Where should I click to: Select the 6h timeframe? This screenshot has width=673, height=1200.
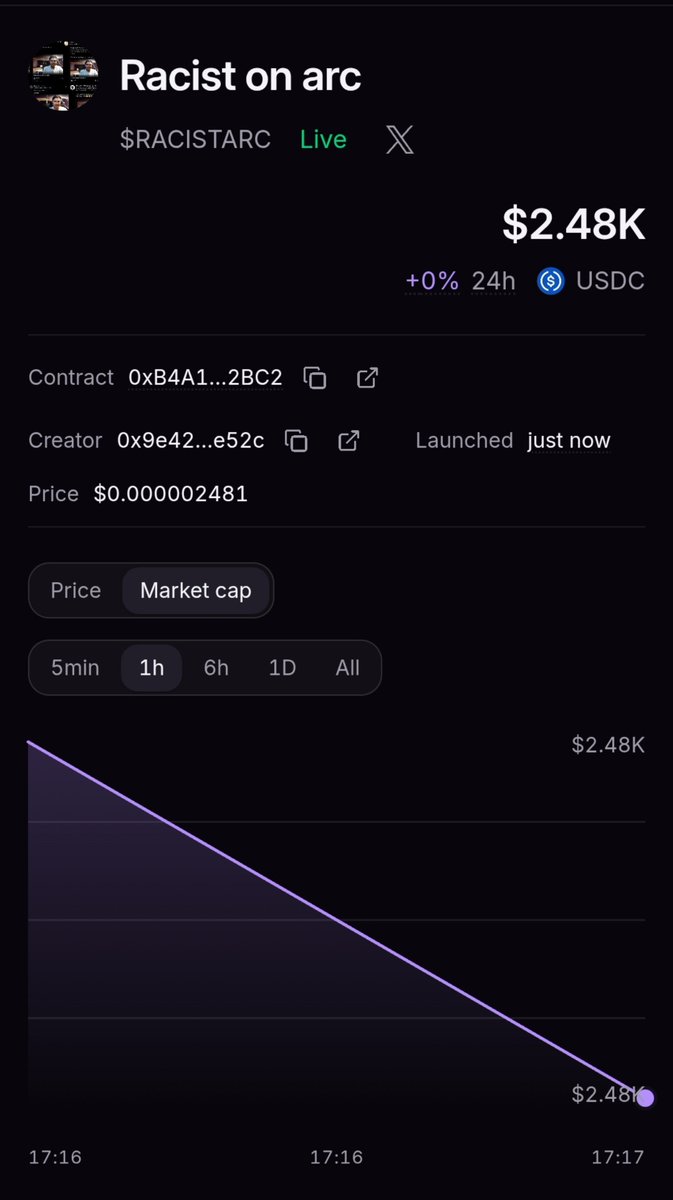click(x=216, y=668)
